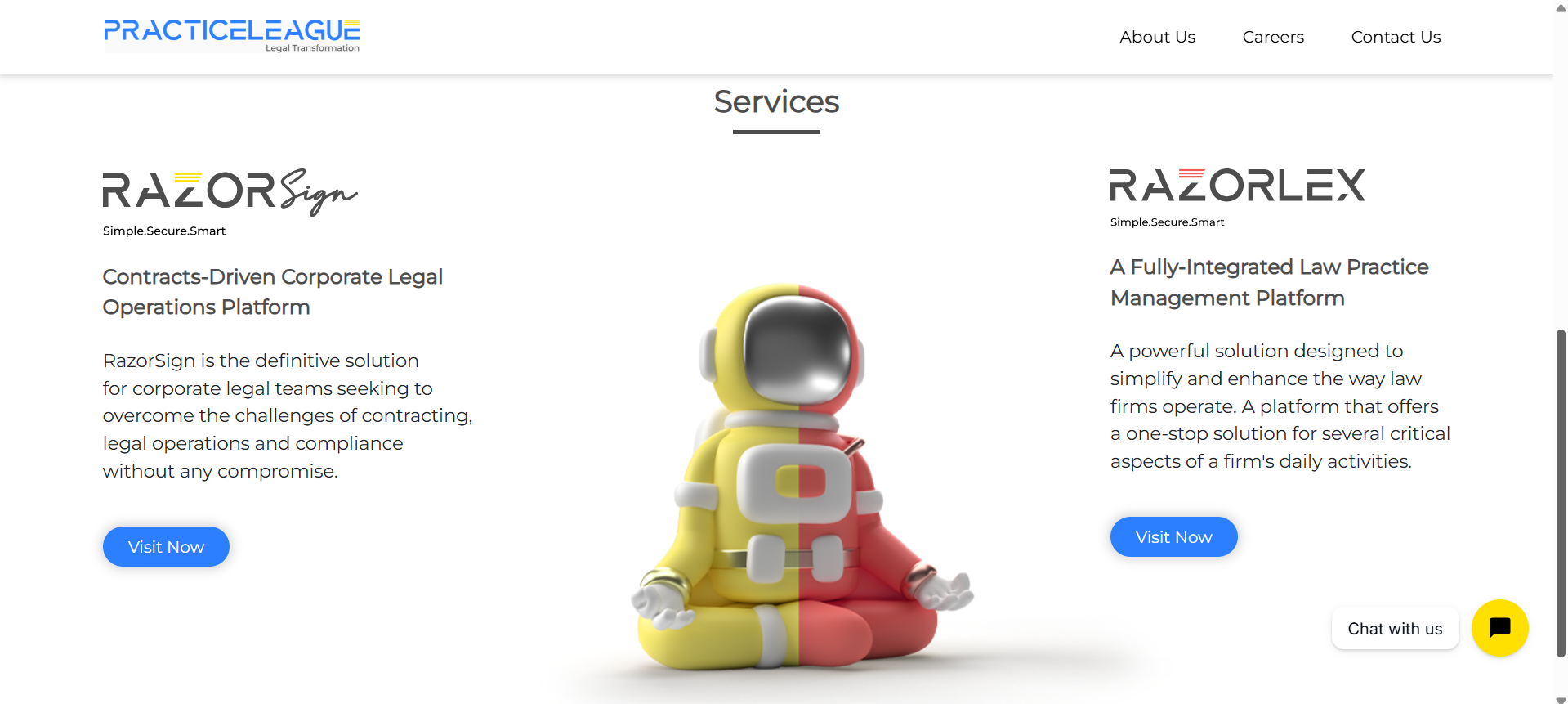Click the Services section heading
Image resolution: width=1568 pixels, height=704 pixels.
776,101
